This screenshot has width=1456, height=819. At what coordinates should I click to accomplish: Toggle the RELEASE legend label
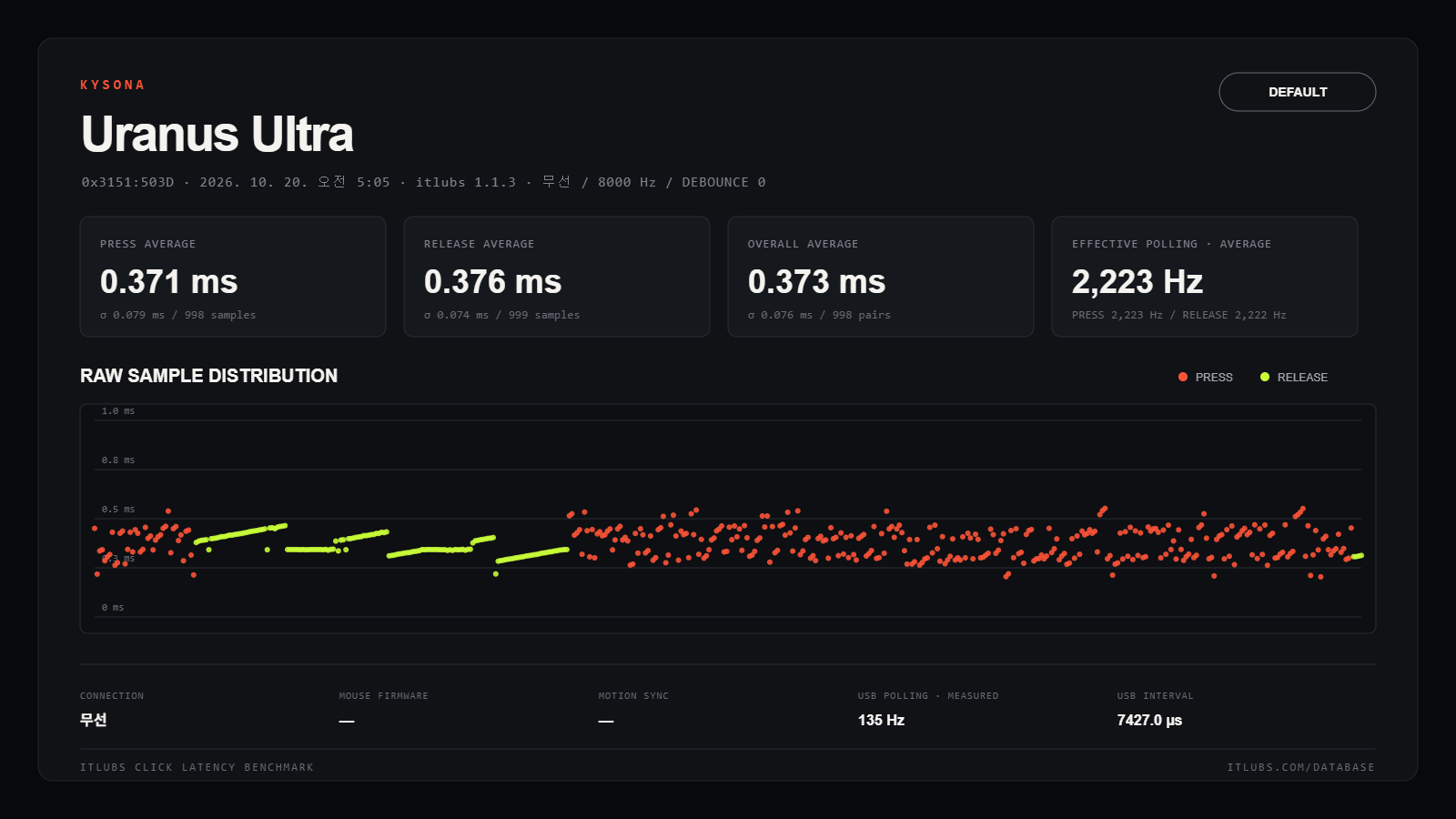1302,378
